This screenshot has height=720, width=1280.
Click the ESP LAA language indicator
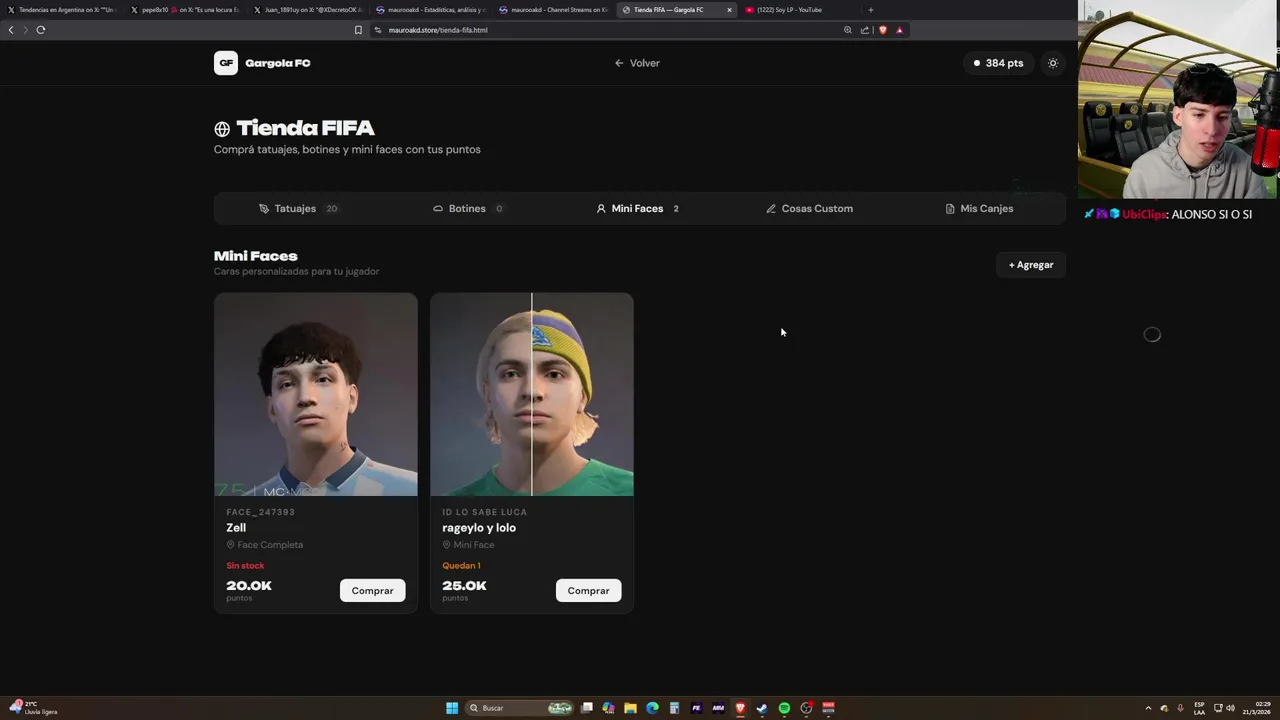pos(1199,708)
